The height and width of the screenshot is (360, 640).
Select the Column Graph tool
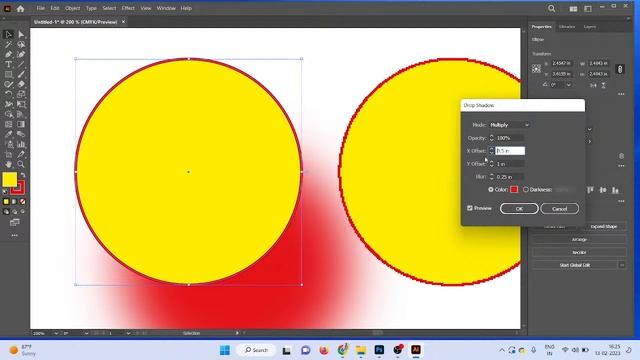[21, 144]
